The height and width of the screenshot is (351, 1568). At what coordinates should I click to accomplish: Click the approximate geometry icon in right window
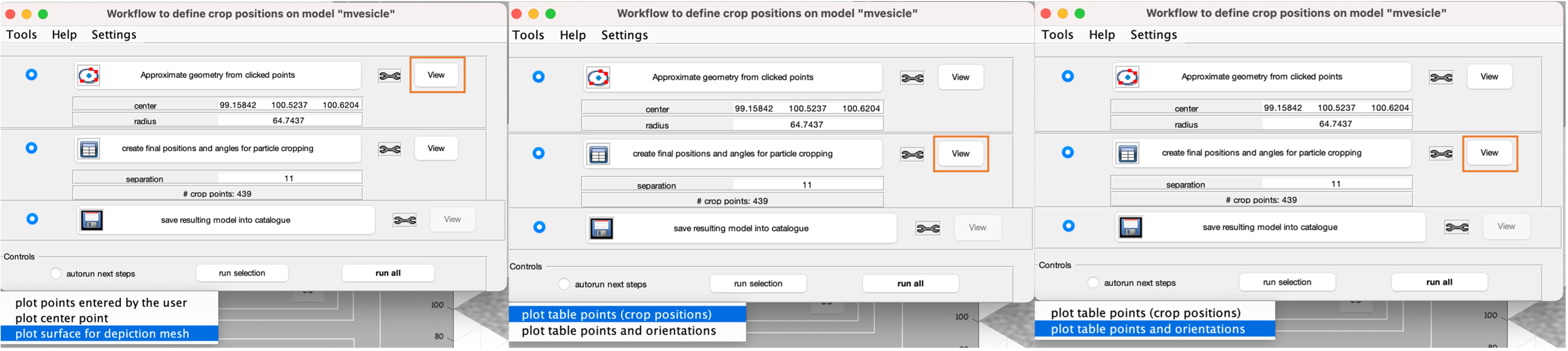(1127, 78)
